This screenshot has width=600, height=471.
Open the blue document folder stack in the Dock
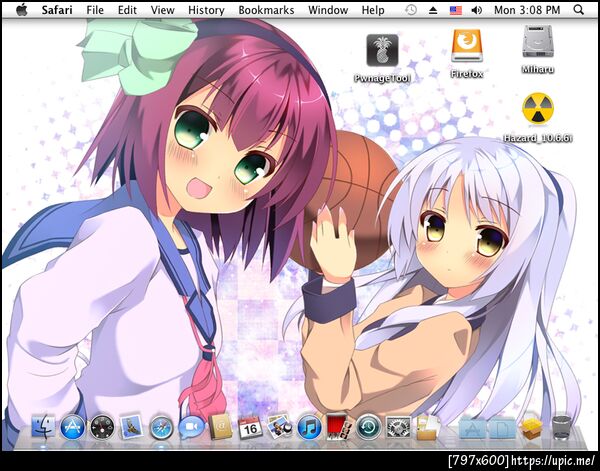click(502, 429)
